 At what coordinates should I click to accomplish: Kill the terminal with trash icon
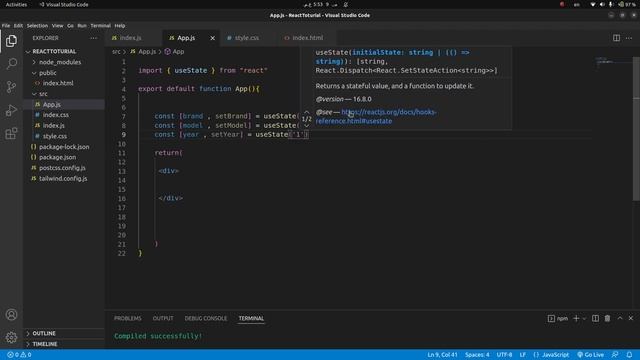point(607,318)
